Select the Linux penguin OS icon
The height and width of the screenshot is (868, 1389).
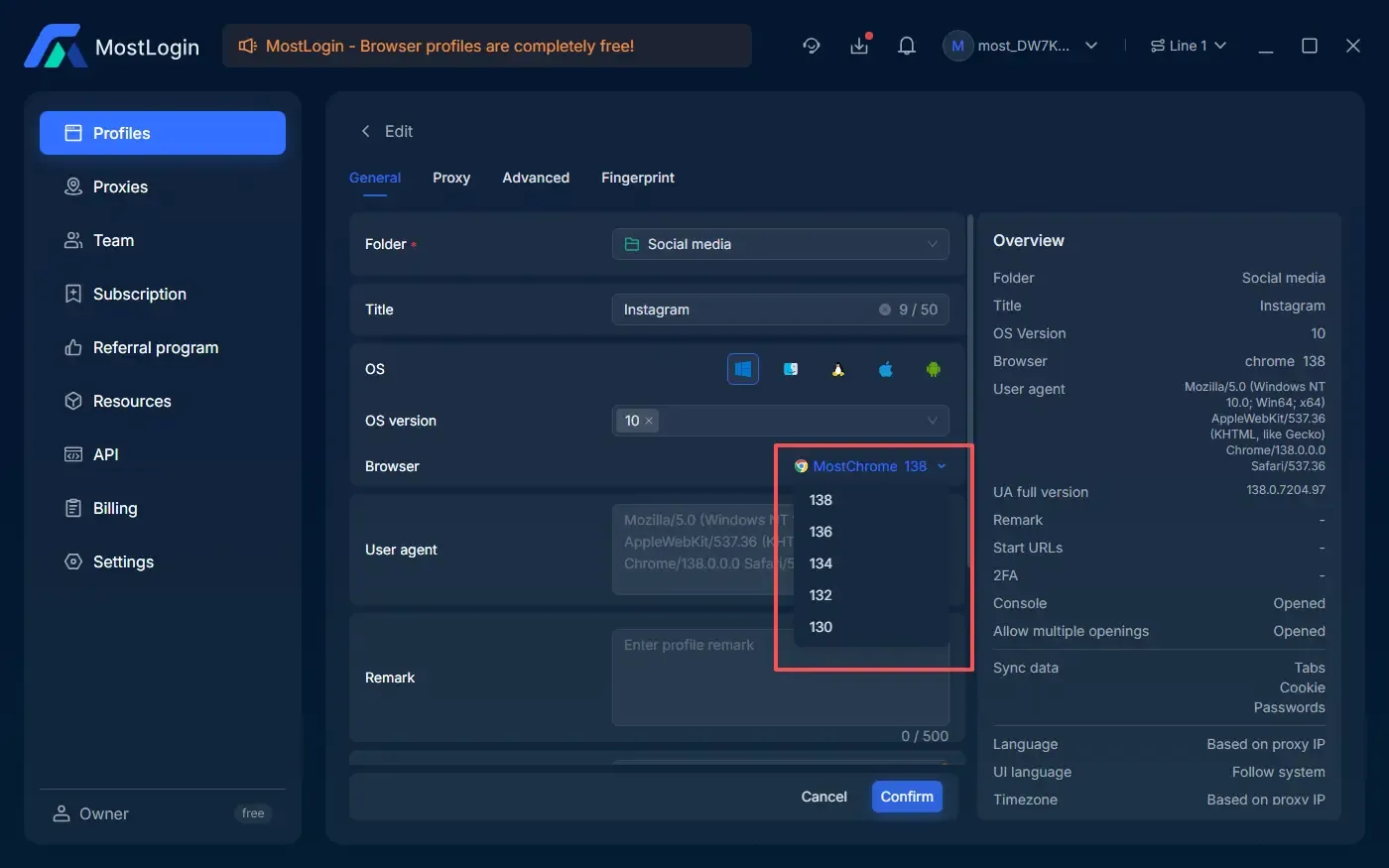pos(838,369)
